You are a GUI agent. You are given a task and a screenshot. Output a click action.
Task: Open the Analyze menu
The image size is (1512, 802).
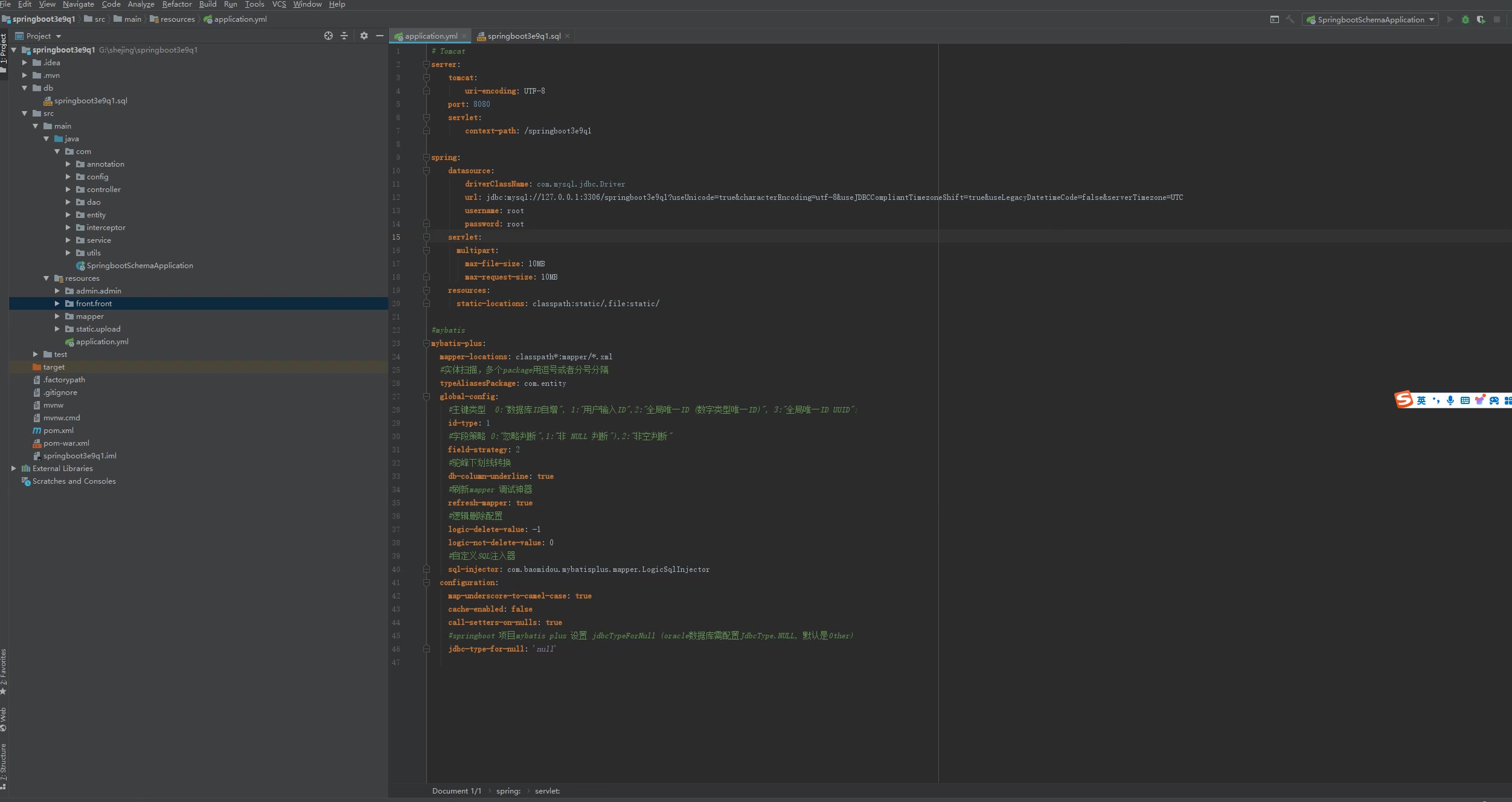pyautogui.click(x=141, y=4)
